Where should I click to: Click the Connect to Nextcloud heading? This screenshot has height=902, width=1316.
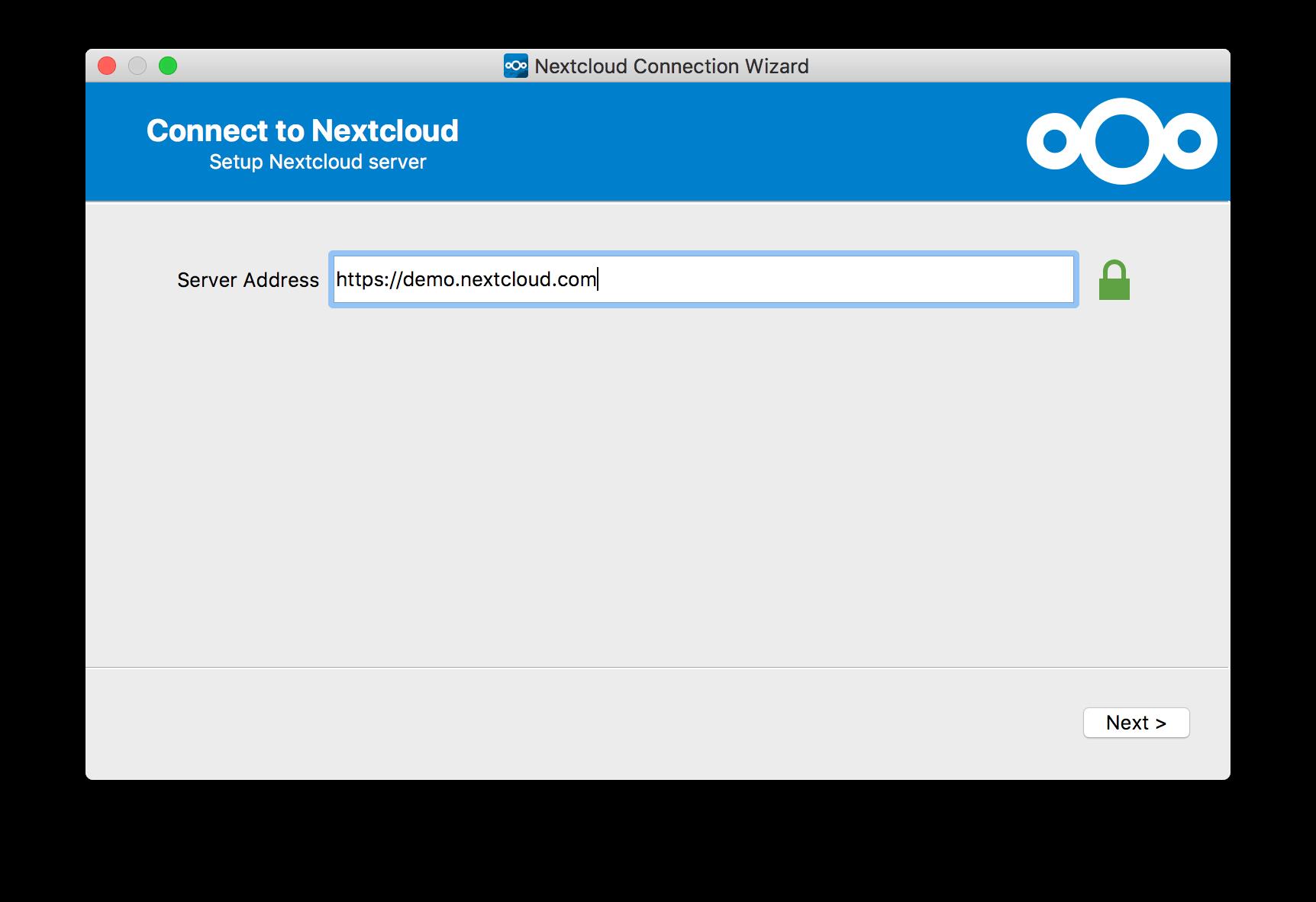pyautogui.click(x=302, y=130)
